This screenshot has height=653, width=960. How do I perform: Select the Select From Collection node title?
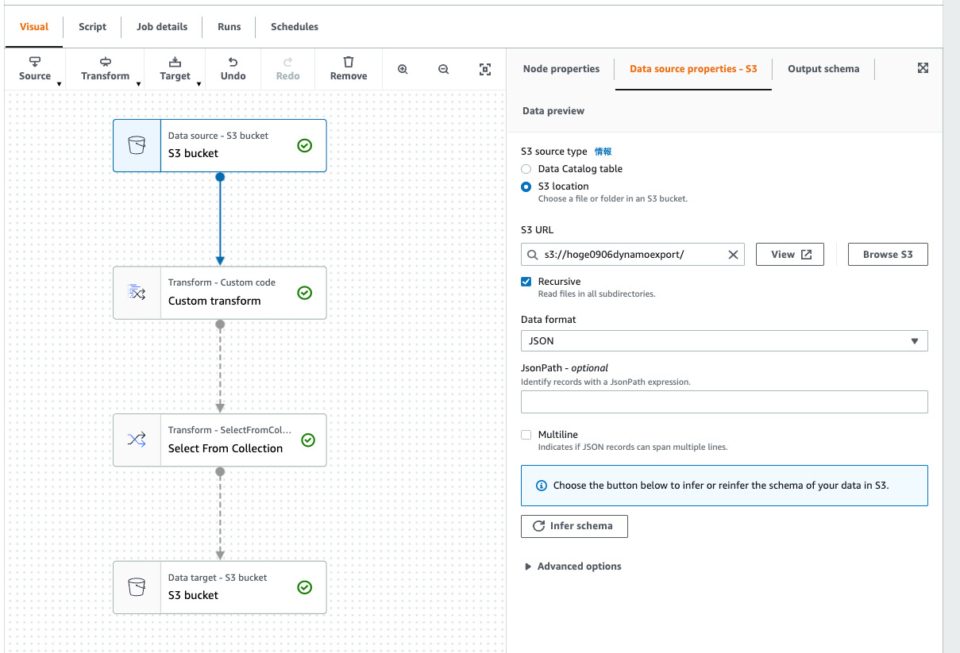[x=225, y=448]
